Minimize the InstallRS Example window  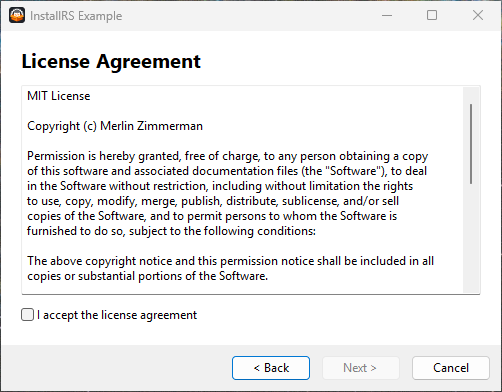(387, 15)
